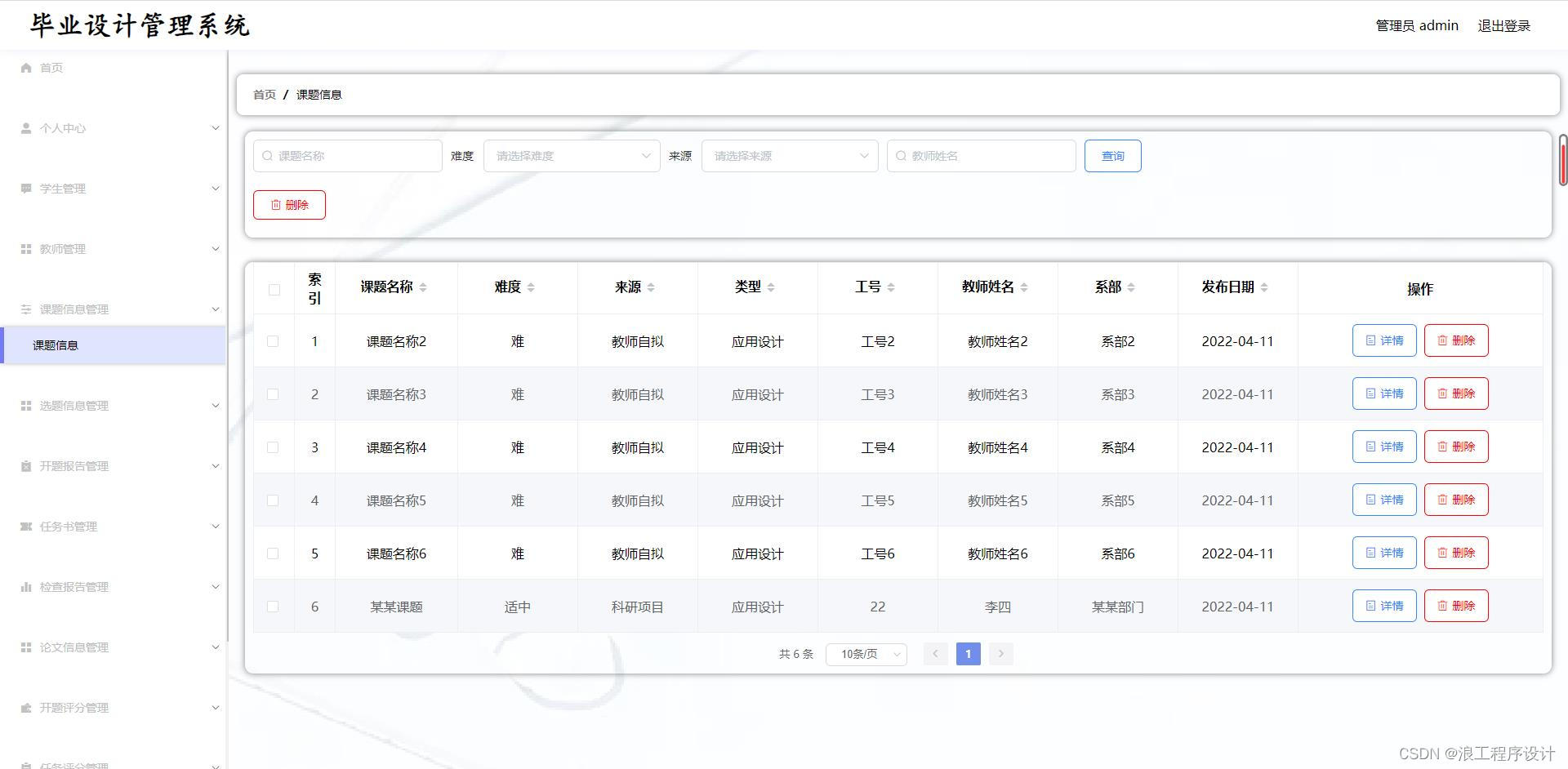The image size is (1568, 769).
Task: Sort the table by 系部 column arrows
Action: pyautogui.click(x=1131, y=287)
